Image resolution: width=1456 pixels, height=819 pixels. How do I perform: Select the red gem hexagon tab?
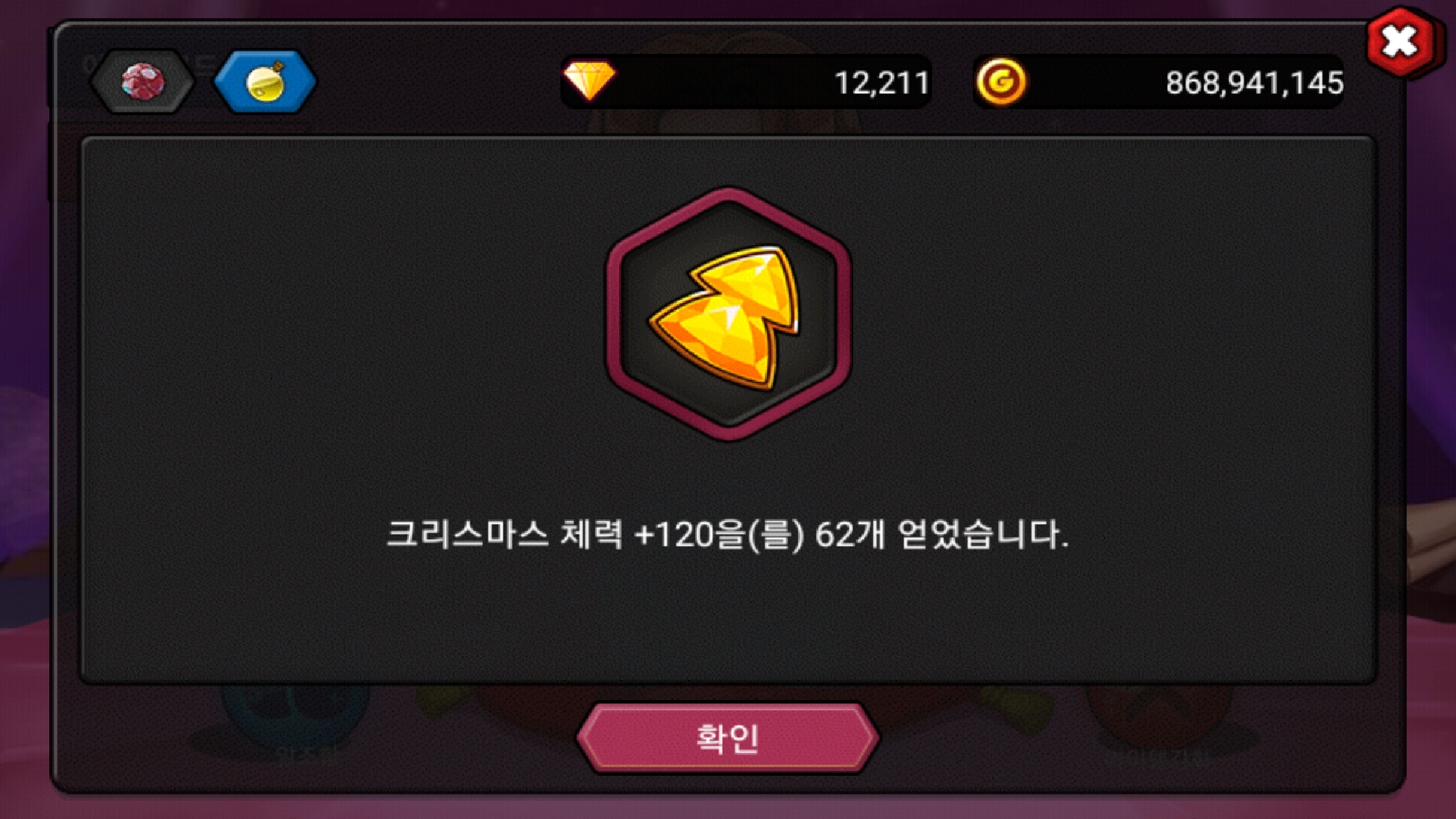coord(142,81)
